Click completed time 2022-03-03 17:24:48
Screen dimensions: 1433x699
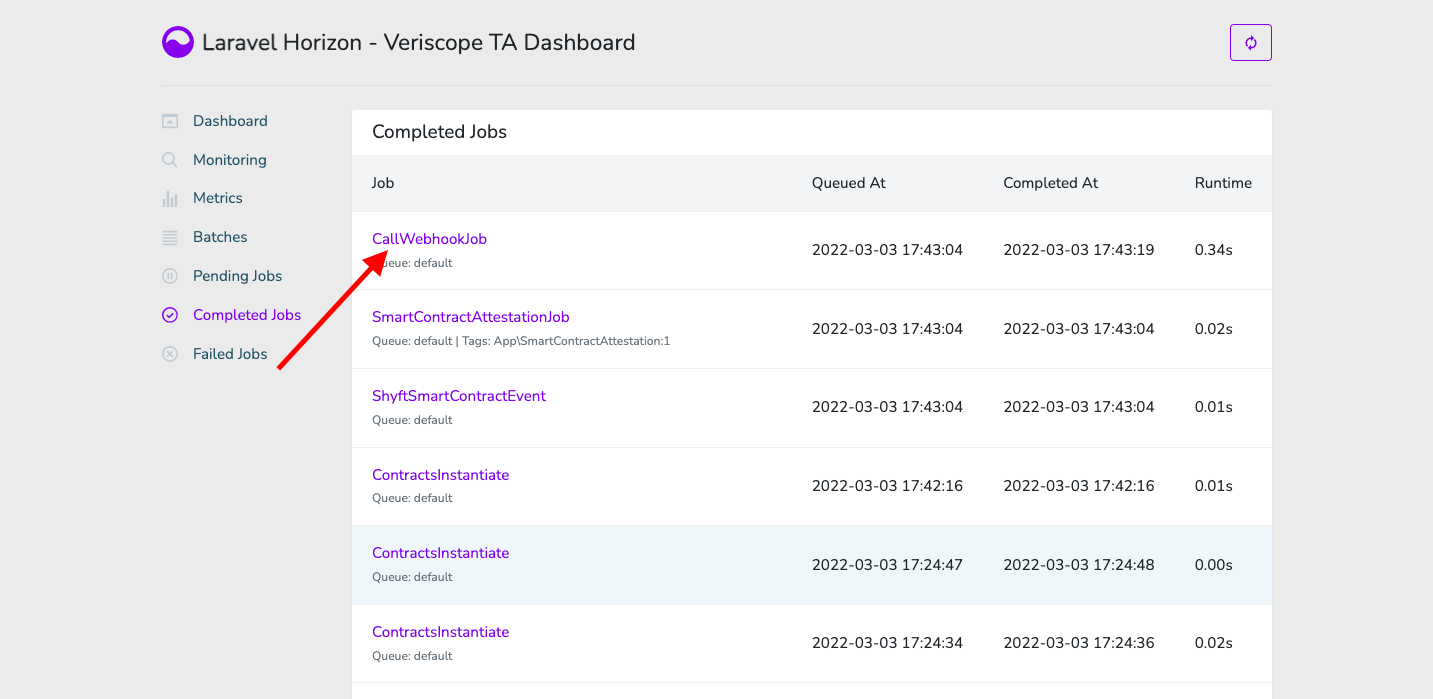tap(1079, 565)
